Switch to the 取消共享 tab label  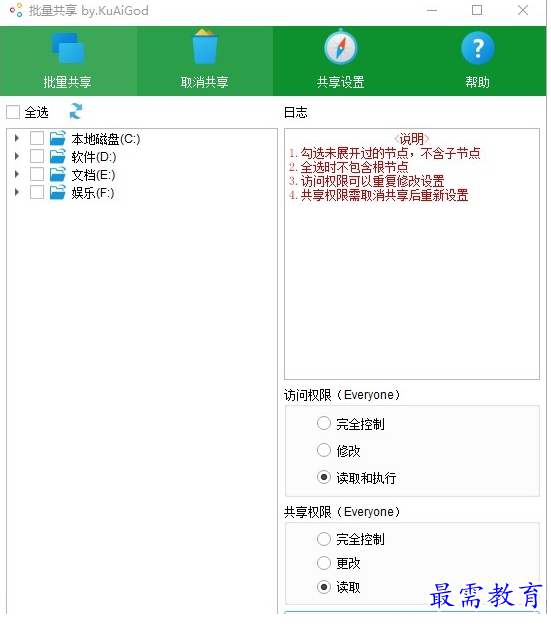pyautogui.click(x=205, y=82)
